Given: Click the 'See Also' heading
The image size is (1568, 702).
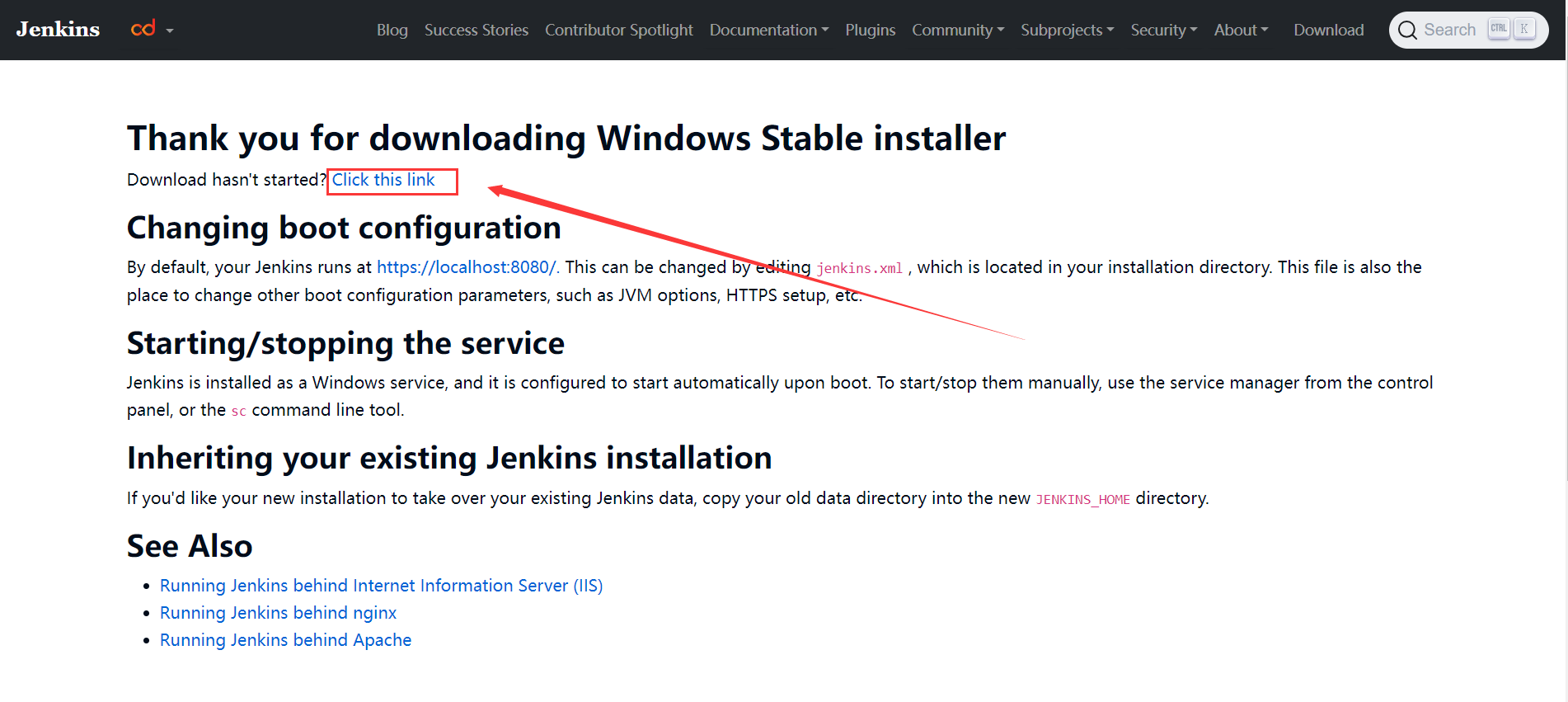Looking at the screenshot, I should [190, 546].
